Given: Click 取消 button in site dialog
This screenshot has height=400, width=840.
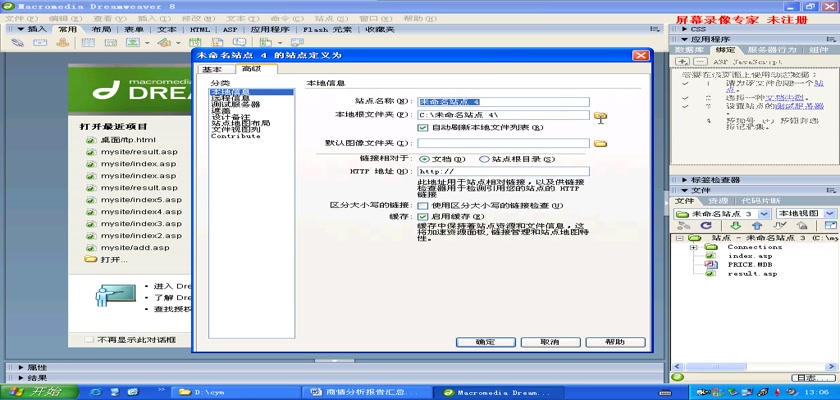Looking at the screenshot, I should point(550,342).
